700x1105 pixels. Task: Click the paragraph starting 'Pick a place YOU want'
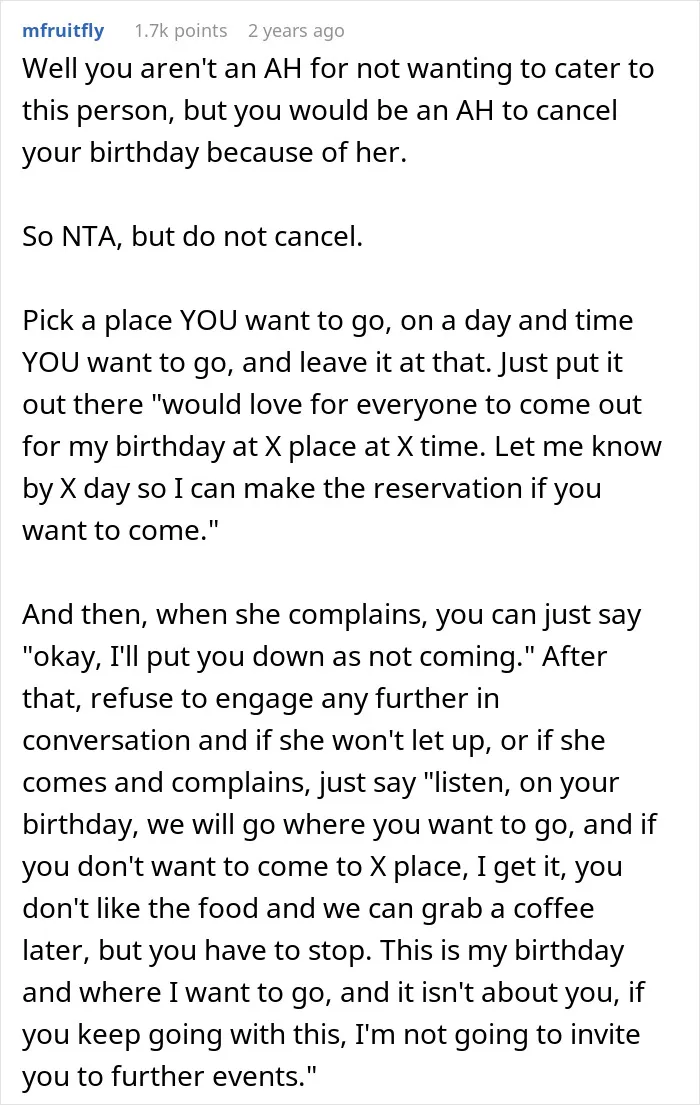(342, 425)
